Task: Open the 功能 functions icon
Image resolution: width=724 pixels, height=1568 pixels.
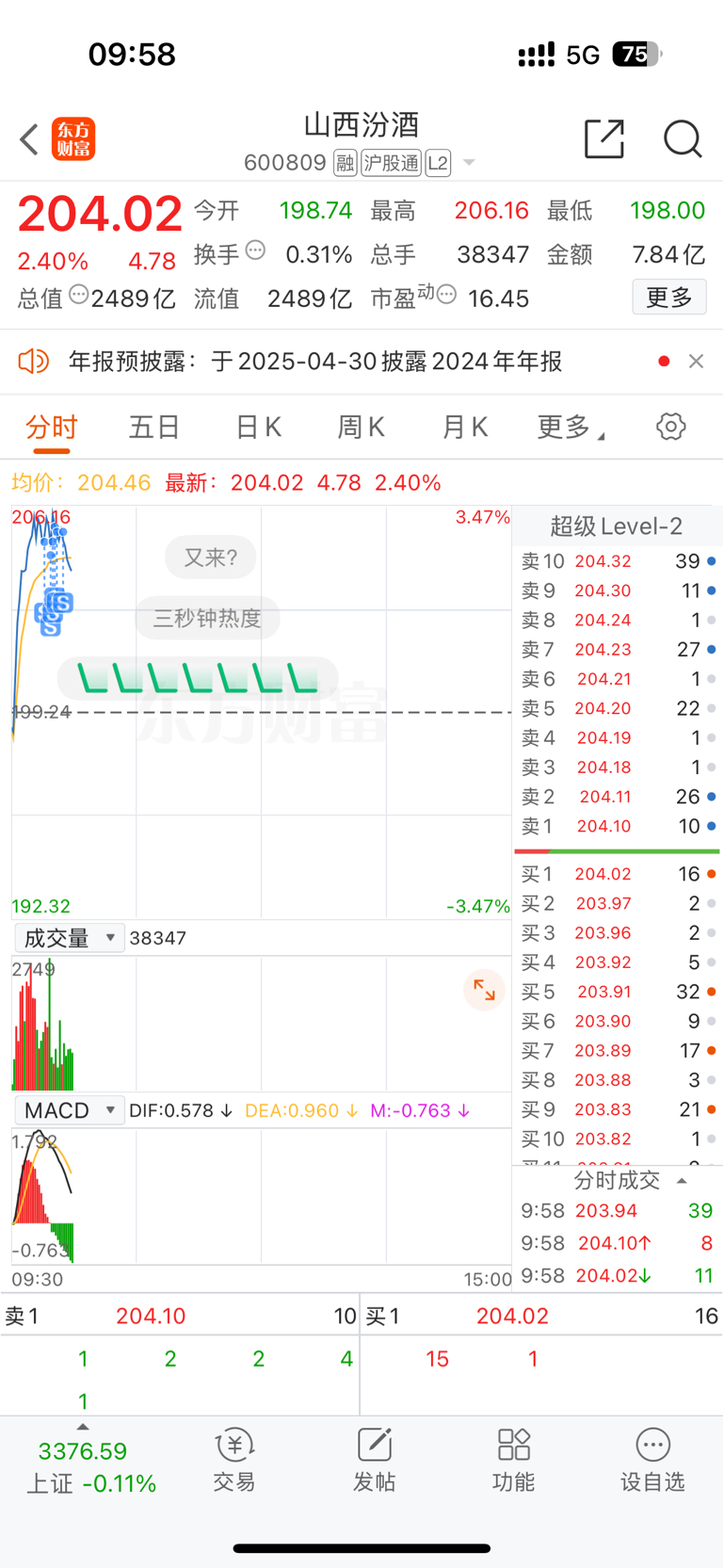Action: 513,1461
